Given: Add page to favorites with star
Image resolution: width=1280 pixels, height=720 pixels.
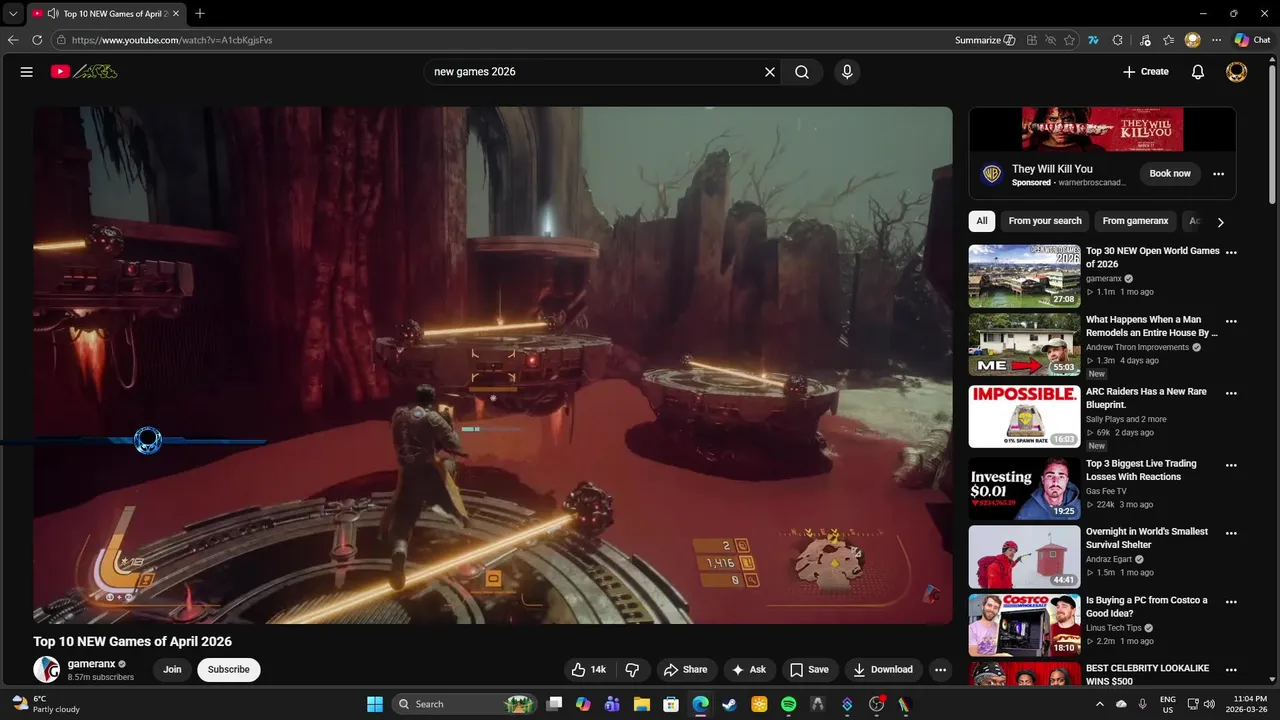Looking at the screenshot, I should click(1069, 40).
